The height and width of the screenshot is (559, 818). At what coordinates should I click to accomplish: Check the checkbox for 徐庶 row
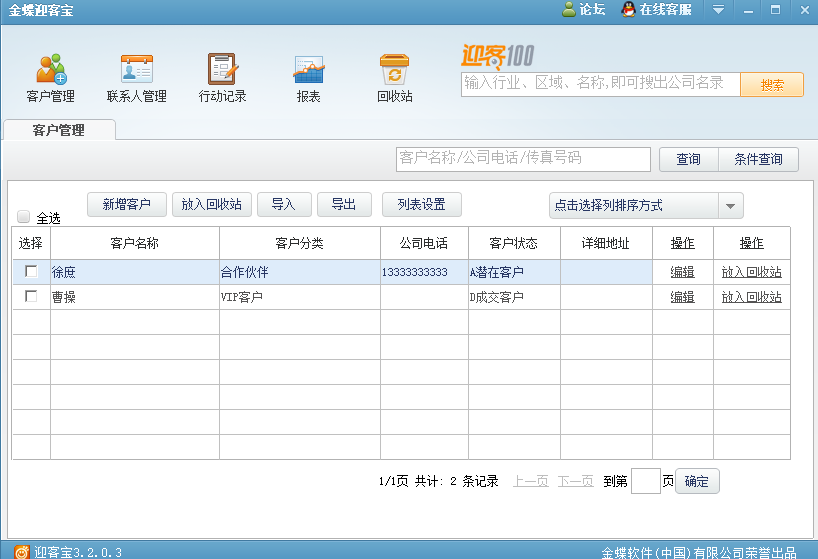31,271
